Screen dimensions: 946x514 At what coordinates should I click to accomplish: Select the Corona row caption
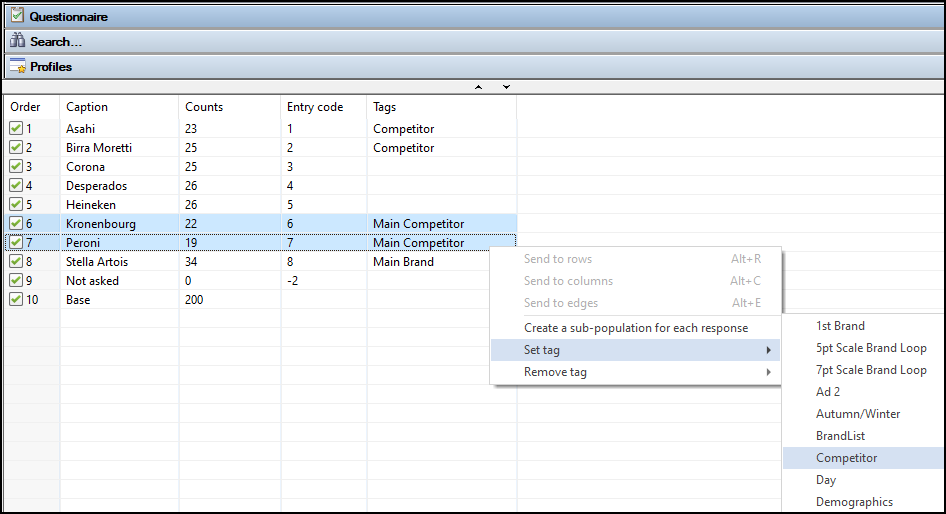pos(85,167)
